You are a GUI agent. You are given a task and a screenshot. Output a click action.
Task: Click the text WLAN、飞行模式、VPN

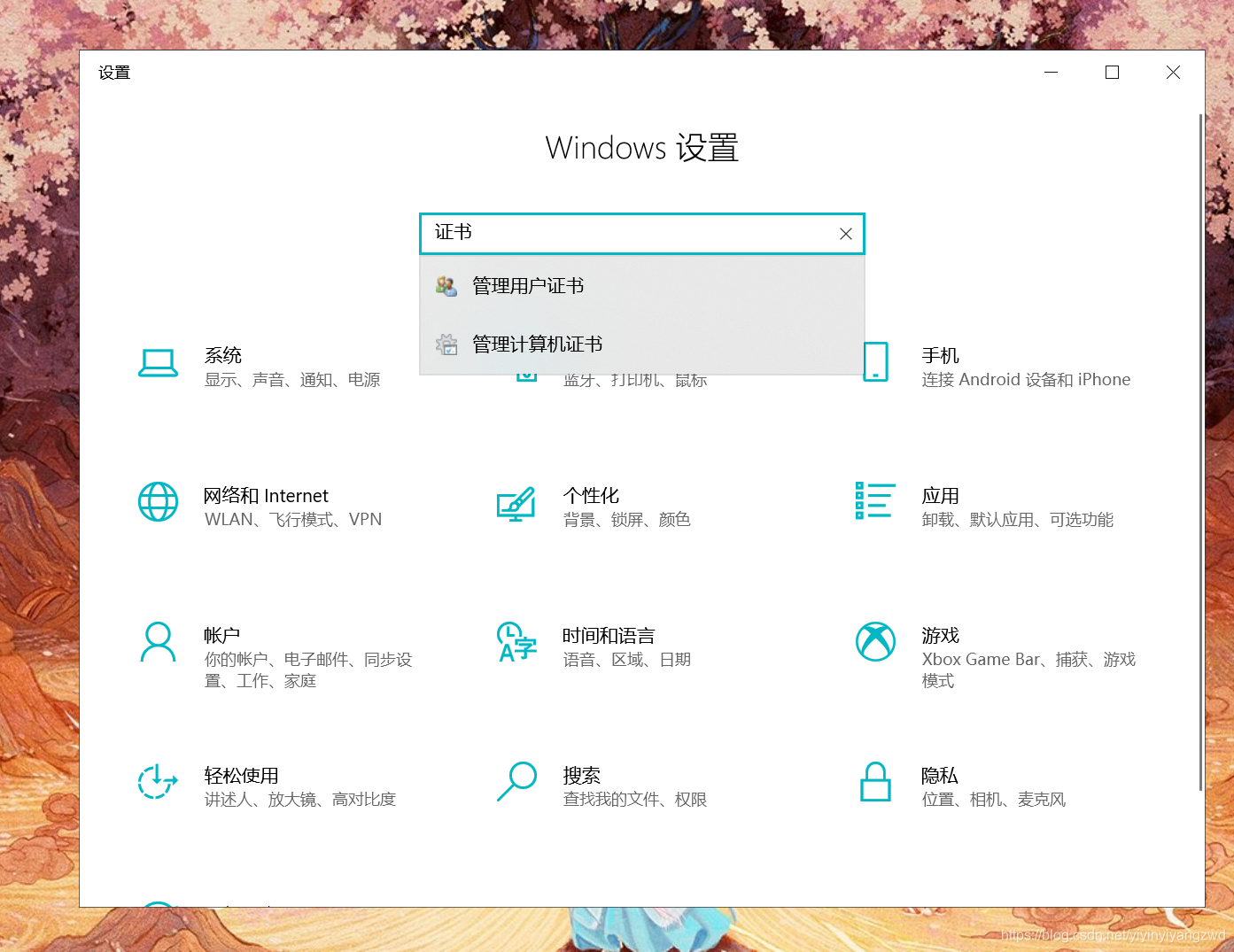point(293,520)
